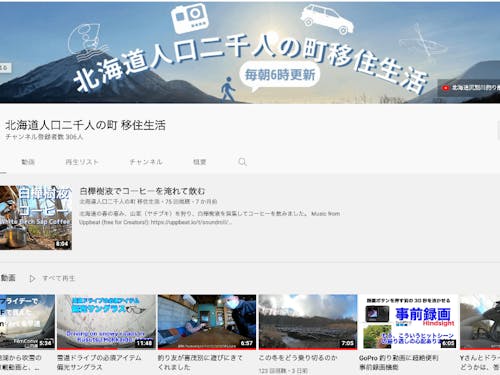Viewport: 500px width, 375px height.
Task: Click the channel search magnifier icon
Action: point(242,162)
